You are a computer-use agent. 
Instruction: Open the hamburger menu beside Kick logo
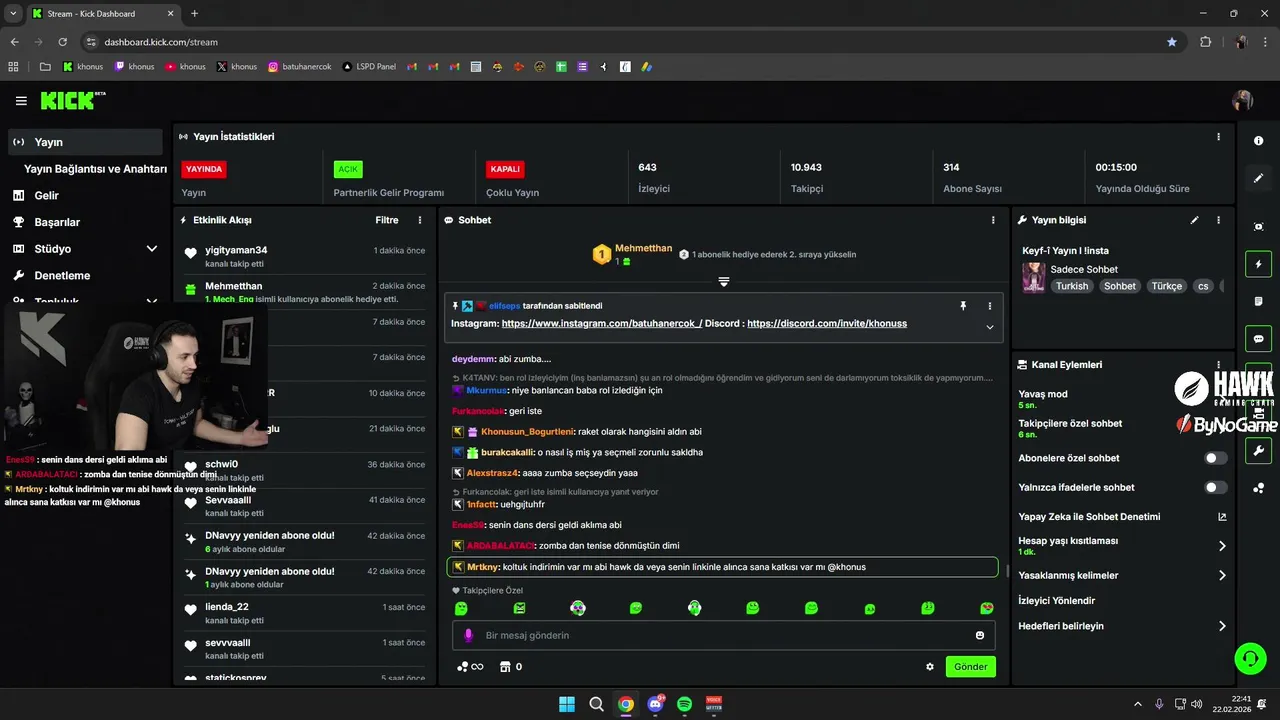[x=21, y=101]
